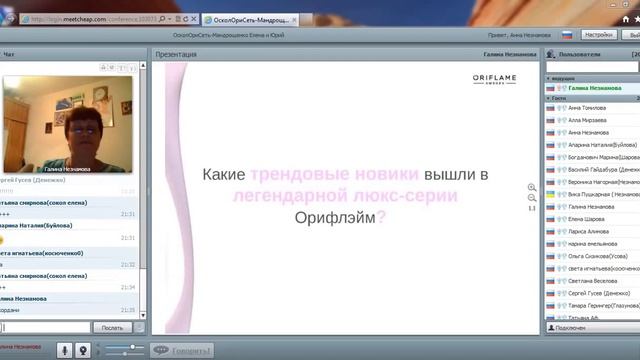Click the Чат panel header
The width and height of the screenshot is (640, 360).
73,54
